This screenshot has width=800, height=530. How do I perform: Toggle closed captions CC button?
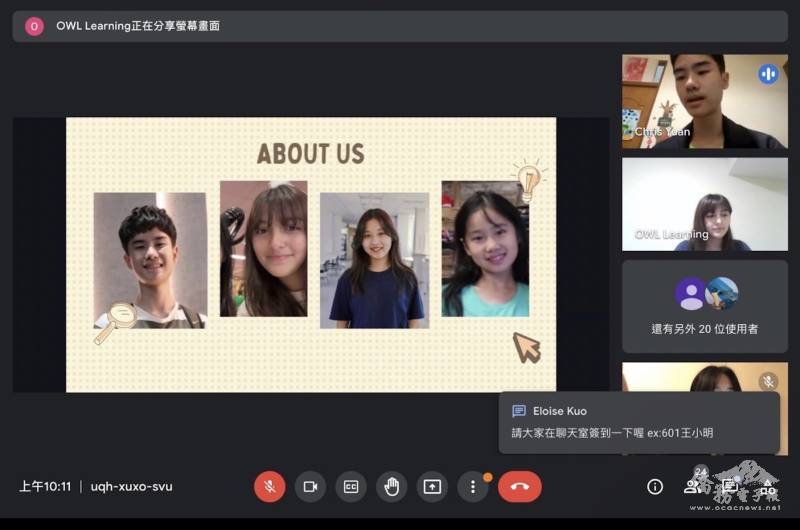pyautogui.click(x=351, y=487)
